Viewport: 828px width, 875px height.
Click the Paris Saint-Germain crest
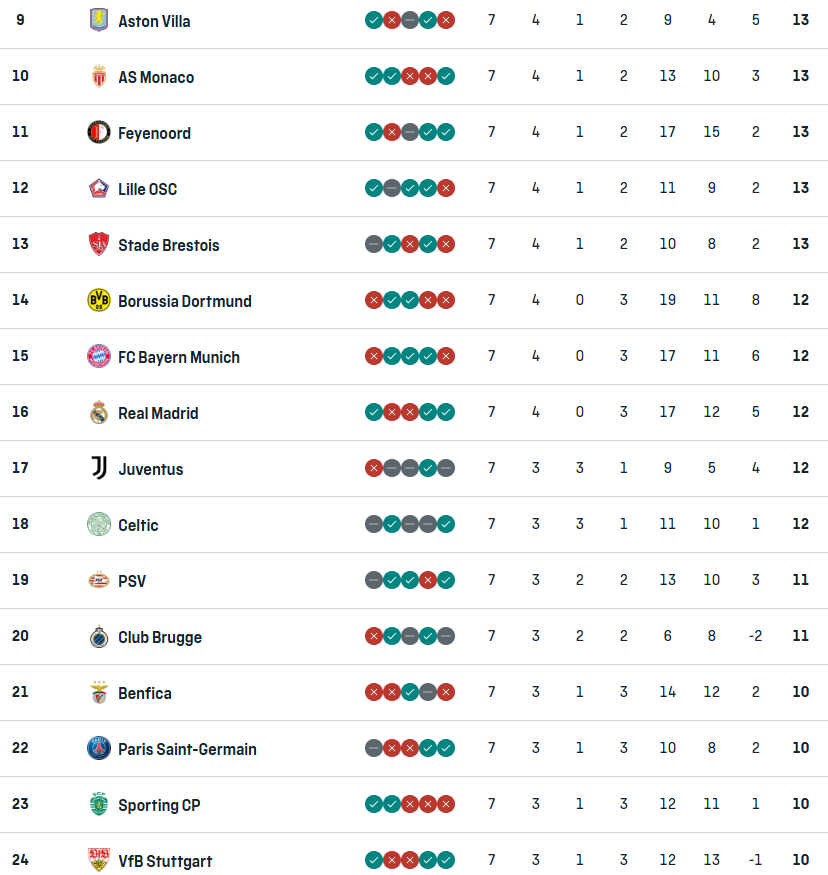pyautogui.click(x=97, y=748)
